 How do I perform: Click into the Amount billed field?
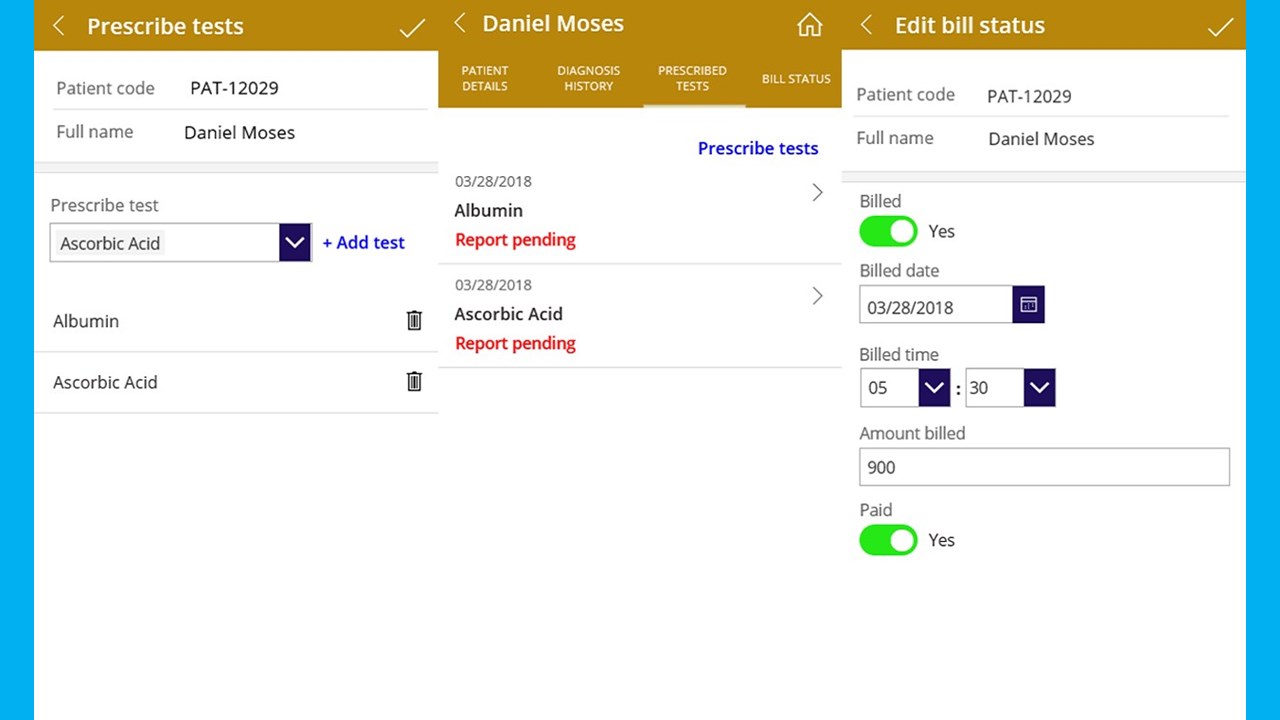(1044, 467)
